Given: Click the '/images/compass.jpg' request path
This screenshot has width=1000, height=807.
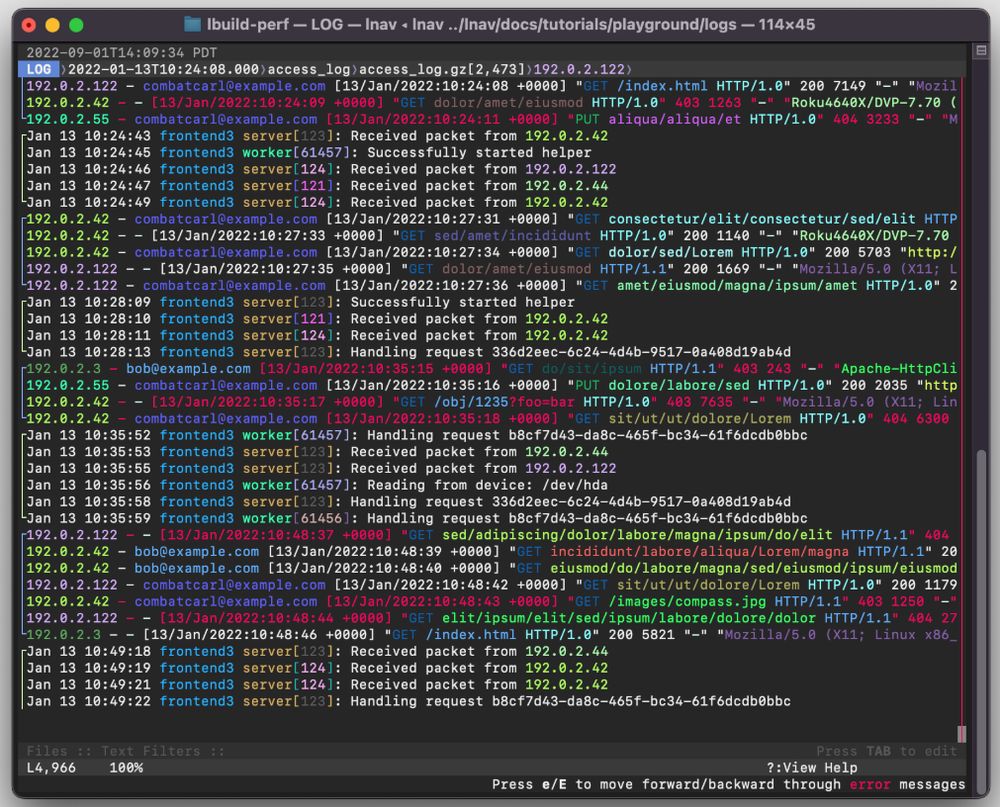Looking at the screenshot, I should pyautogui.click(x=687, y=601).
